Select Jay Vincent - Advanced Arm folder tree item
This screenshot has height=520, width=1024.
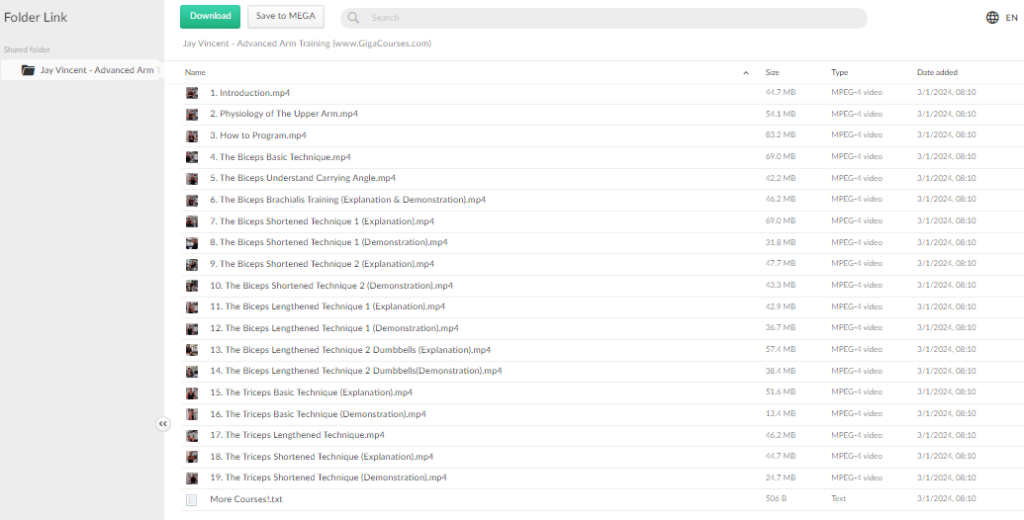click(95, 70)
